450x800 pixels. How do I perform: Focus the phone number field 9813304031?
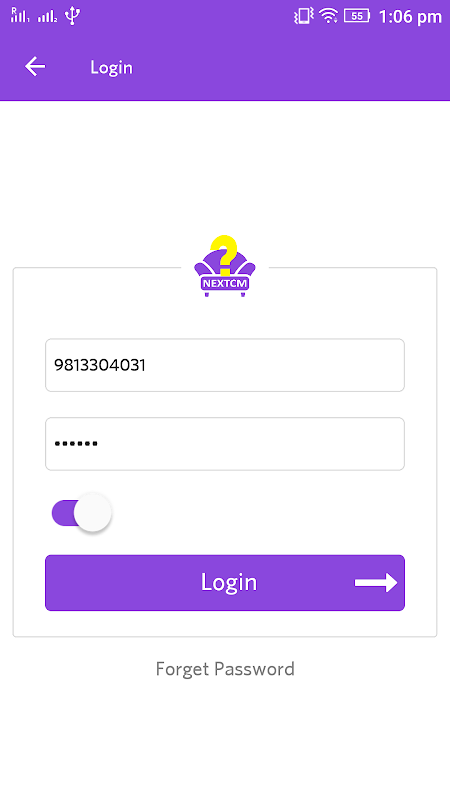tap(225, 365)
